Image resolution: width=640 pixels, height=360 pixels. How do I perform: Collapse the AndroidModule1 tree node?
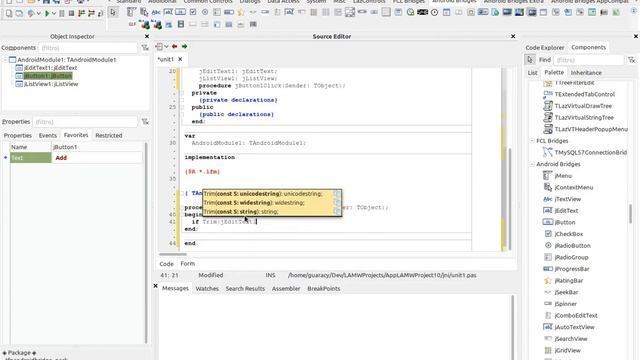point(5,60)
